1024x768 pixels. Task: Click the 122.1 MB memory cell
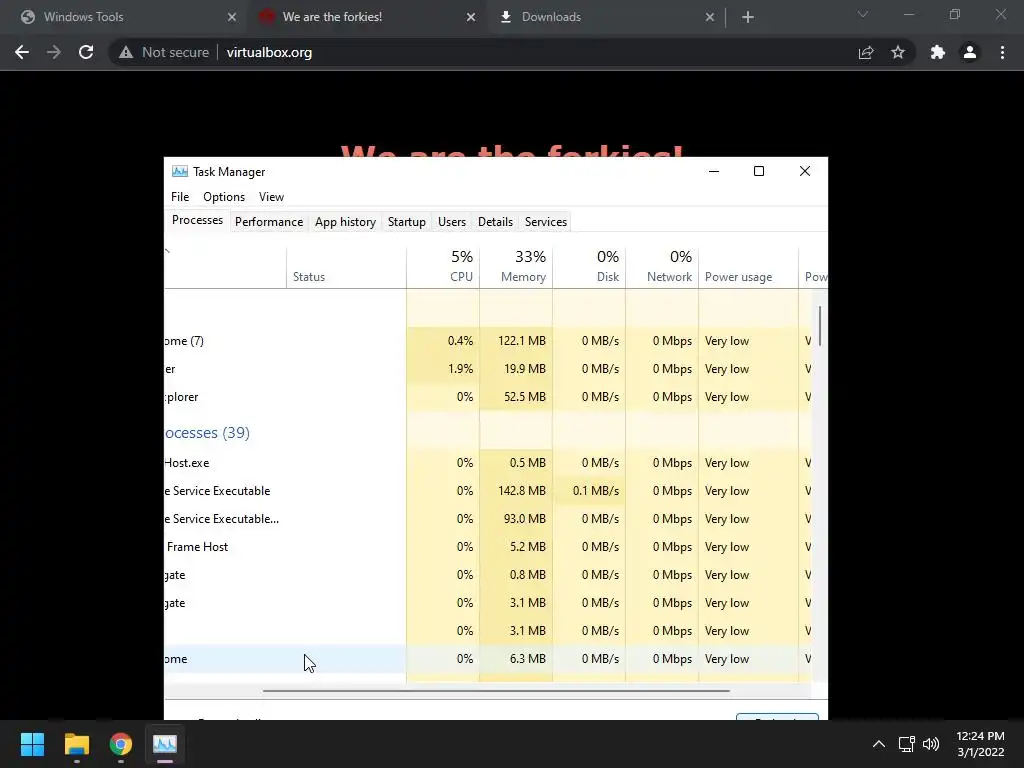pyautogui.click(x=516, y=341)
